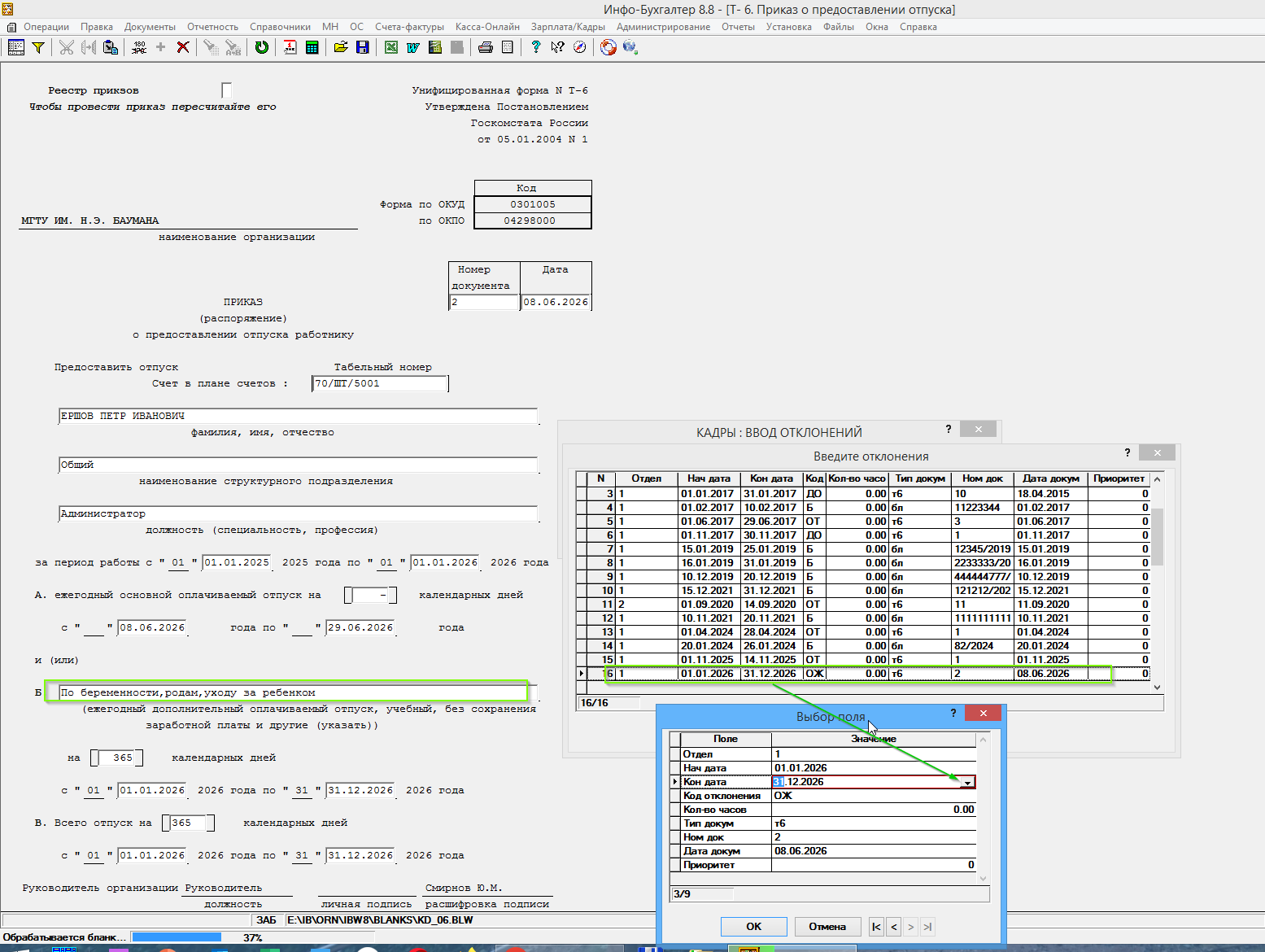The height and width of the screenshot is (952, 1265).
Task: Open the Зарплата/Кадры menu
Action: click(568, 27)
